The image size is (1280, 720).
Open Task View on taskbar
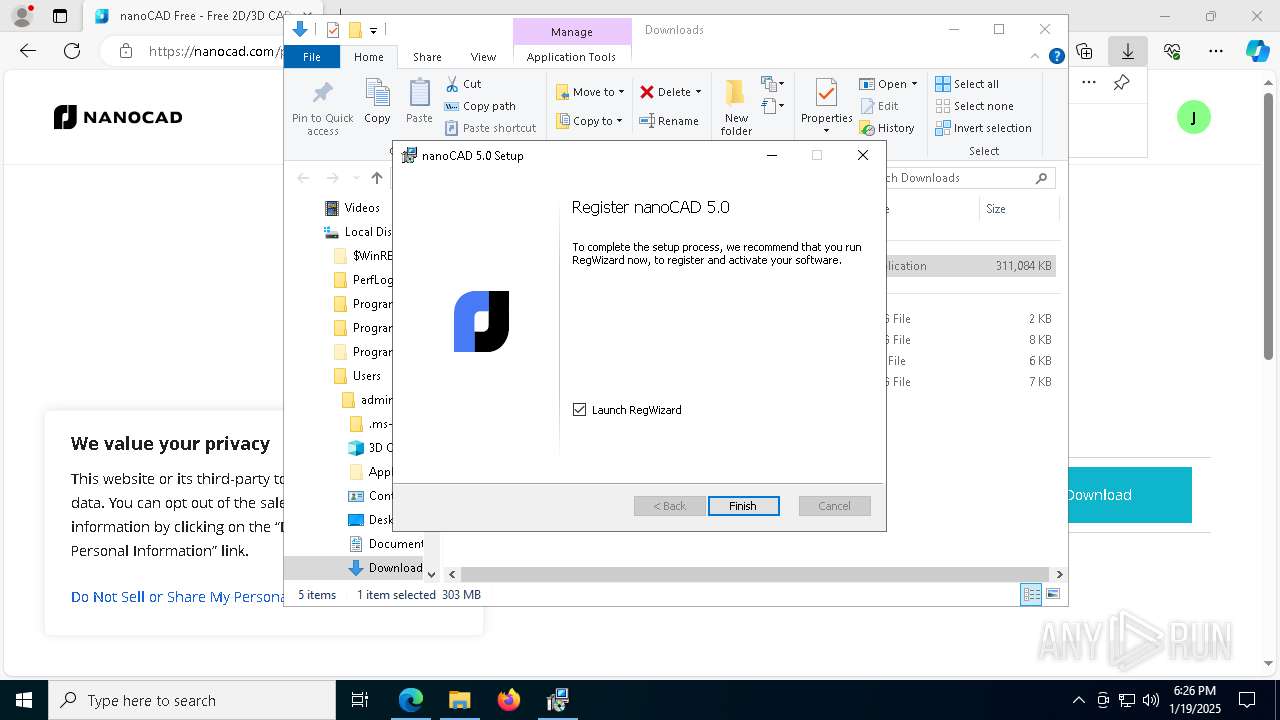coord(360,700)
